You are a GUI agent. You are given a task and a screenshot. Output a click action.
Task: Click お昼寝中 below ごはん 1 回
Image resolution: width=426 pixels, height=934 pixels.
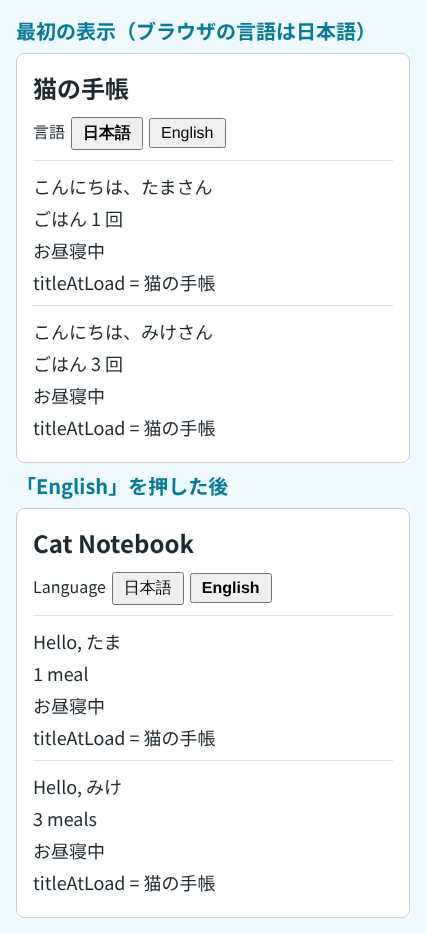[69, 252]
